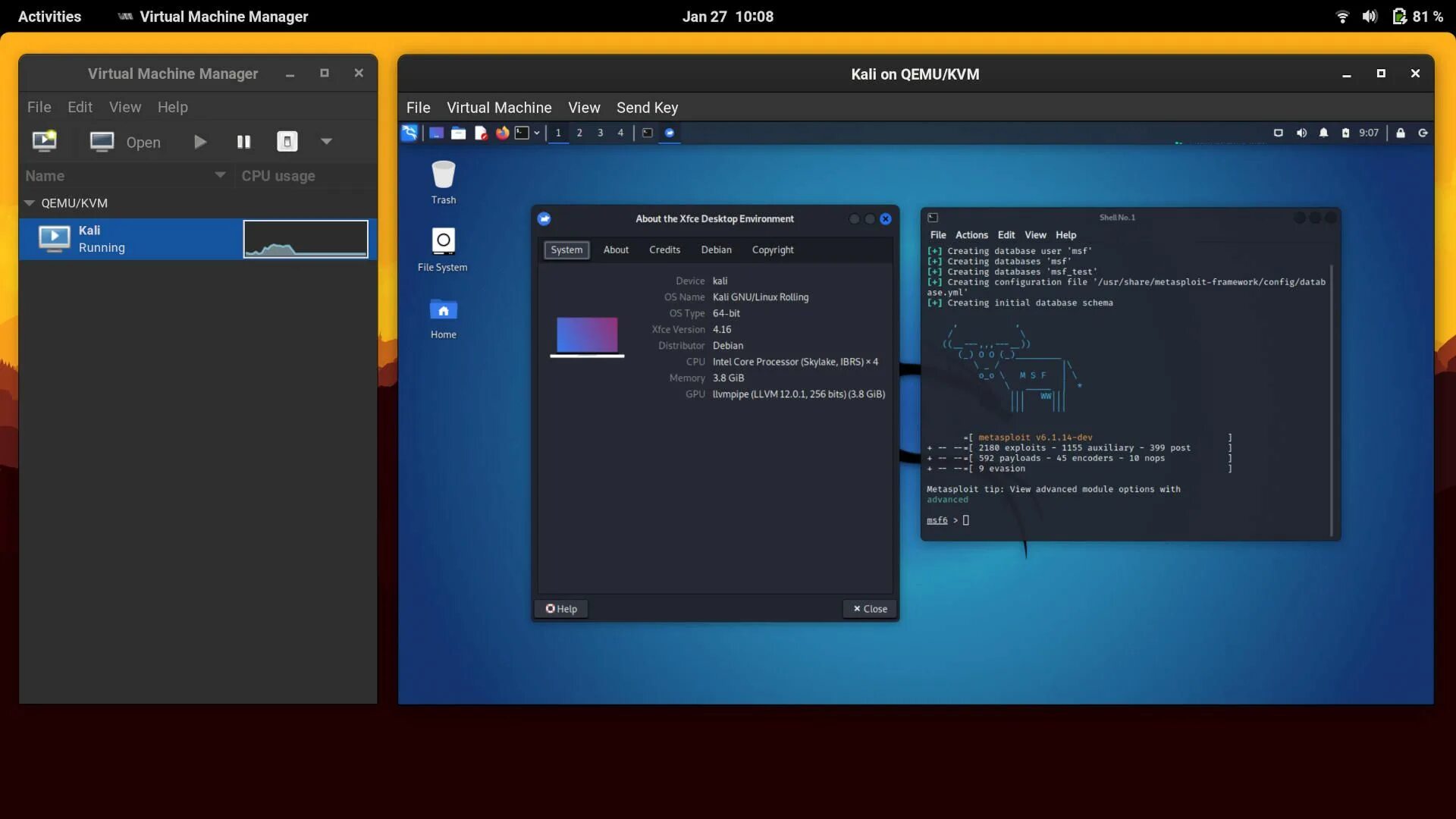Open the Name column sort dropdown
This screenshot has width=1456, height=819.
(220, 175)
